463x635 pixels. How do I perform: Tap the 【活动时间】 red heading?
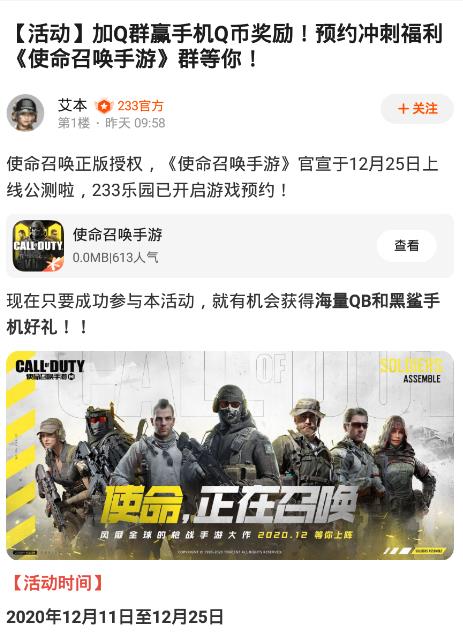(x=57, y=583)
